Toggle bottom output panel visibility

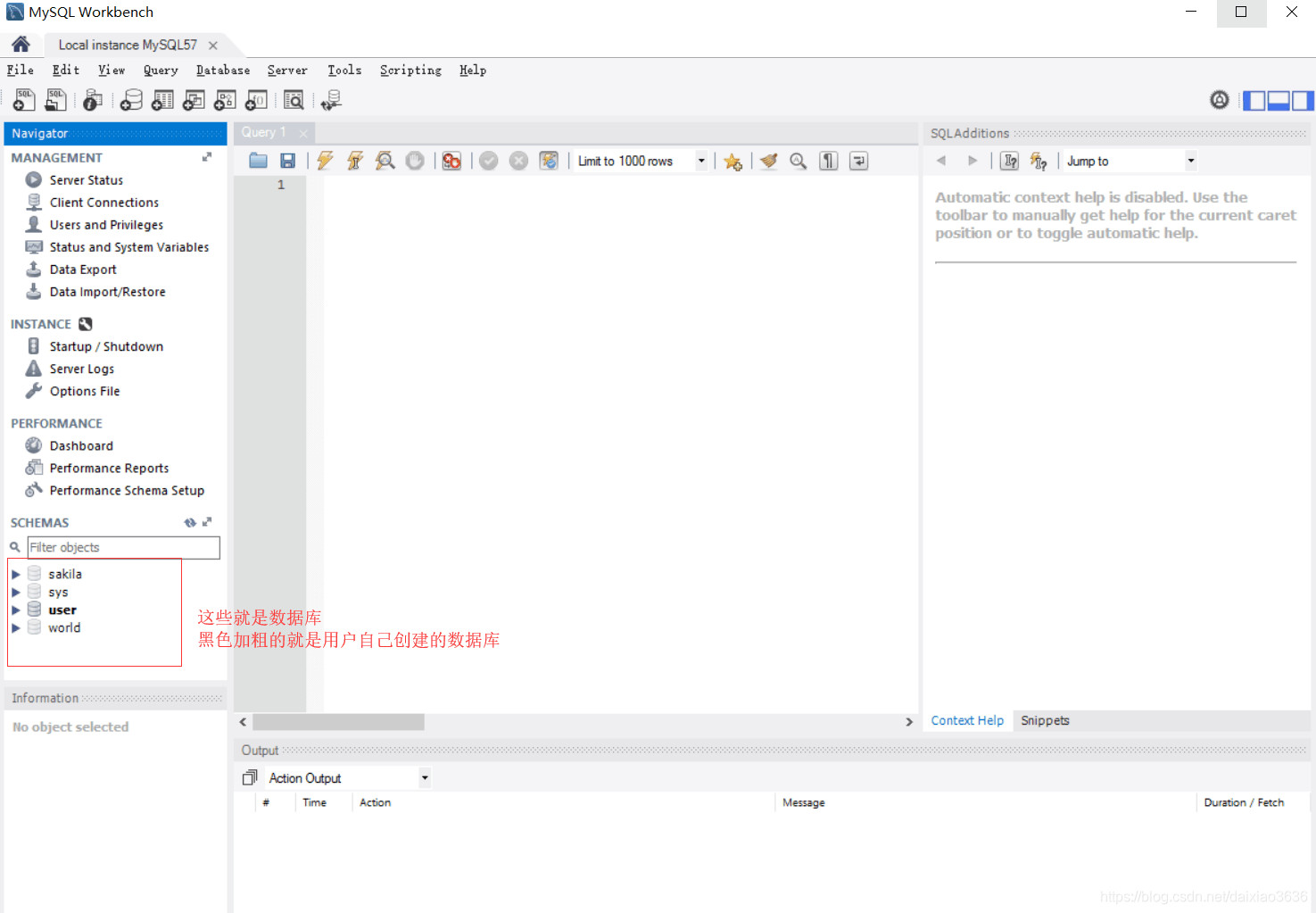[1279, 100]
